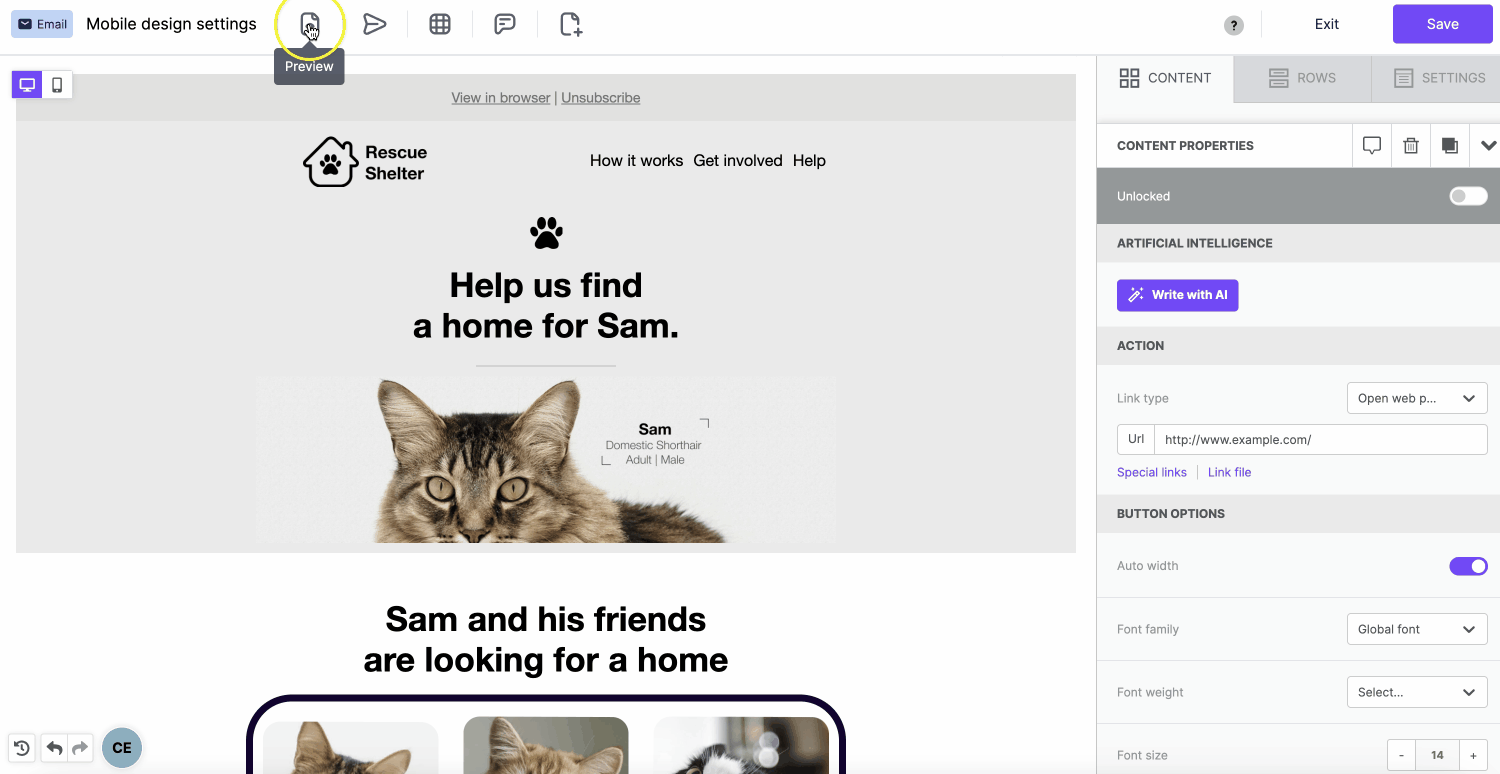Open the Font weight dropdown
The width and height of the screenshot is (1500, 774).
pos(1417,692)
